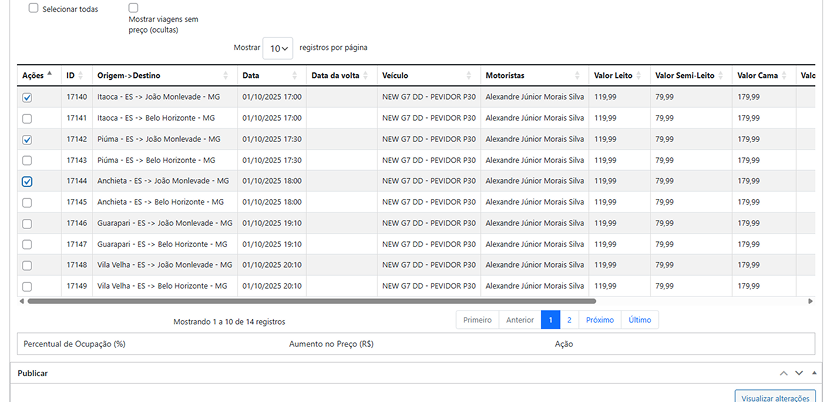Click the Próximo pagination button
This screenshot has width=834, height=402.
(599, 320)
